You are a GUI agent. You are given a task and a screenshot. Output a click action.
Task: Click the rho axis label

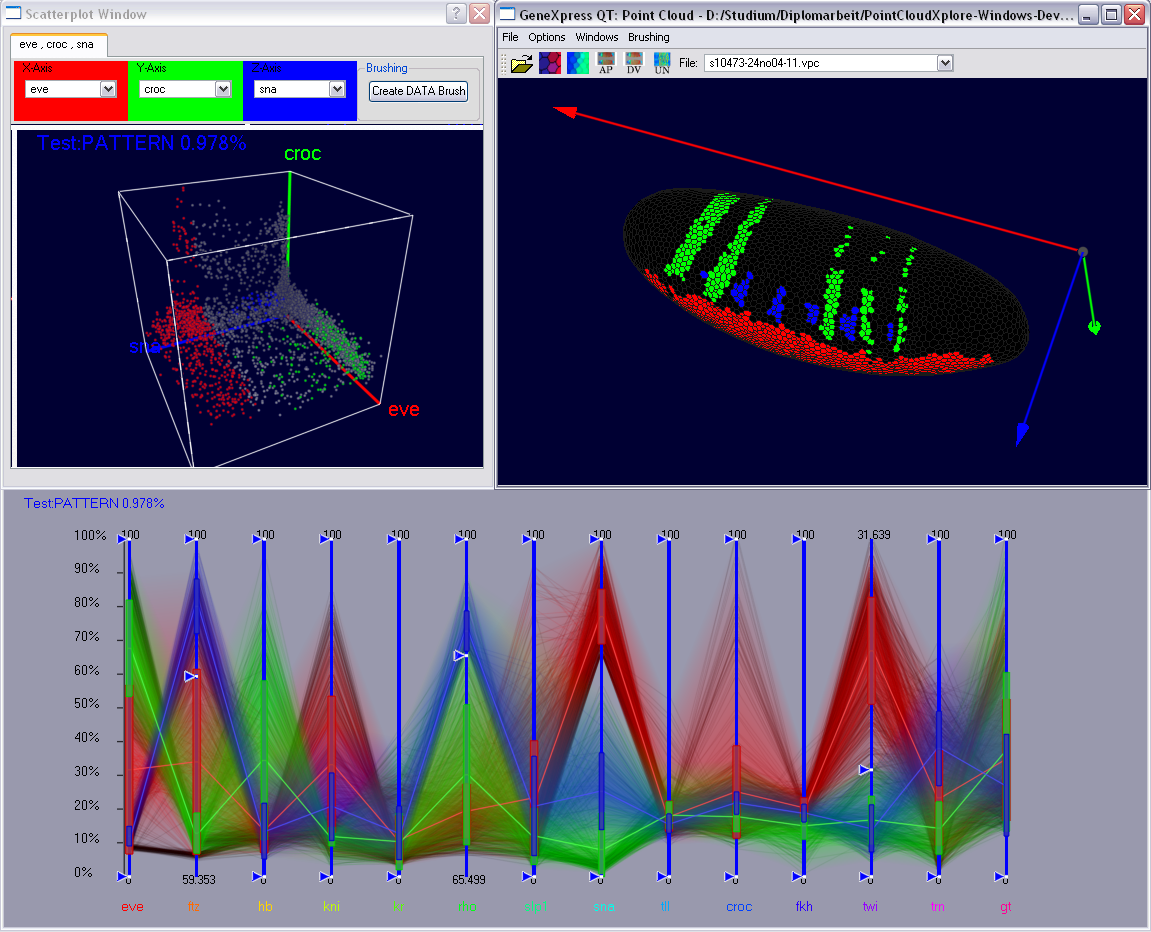[x=468, y=907]
